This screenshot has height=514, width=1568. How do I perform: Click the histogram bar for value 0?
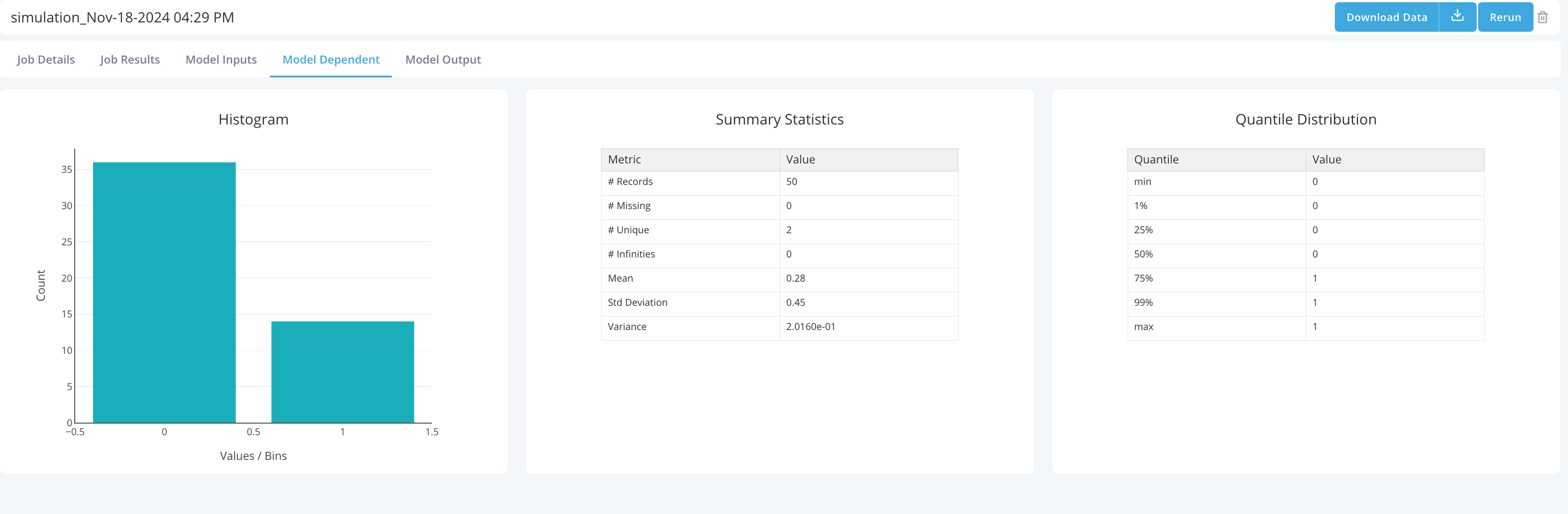point(164,292)
